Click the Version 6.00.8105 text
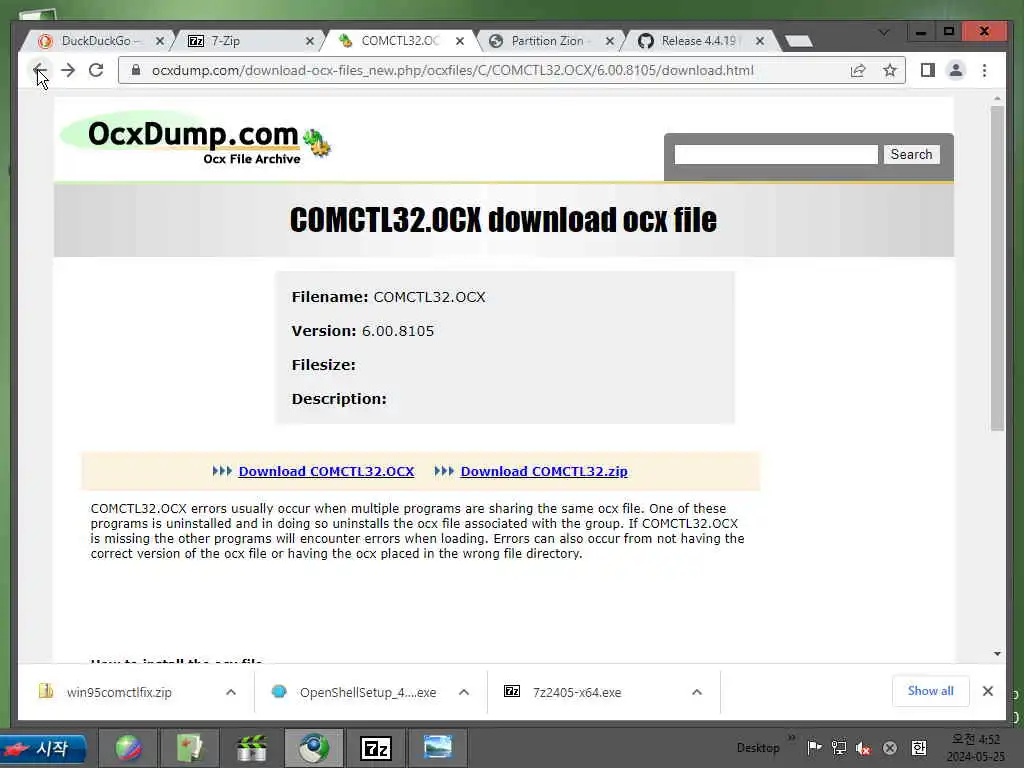The width and height of the screenshot is (1024, 768). [x=362, y=331]
